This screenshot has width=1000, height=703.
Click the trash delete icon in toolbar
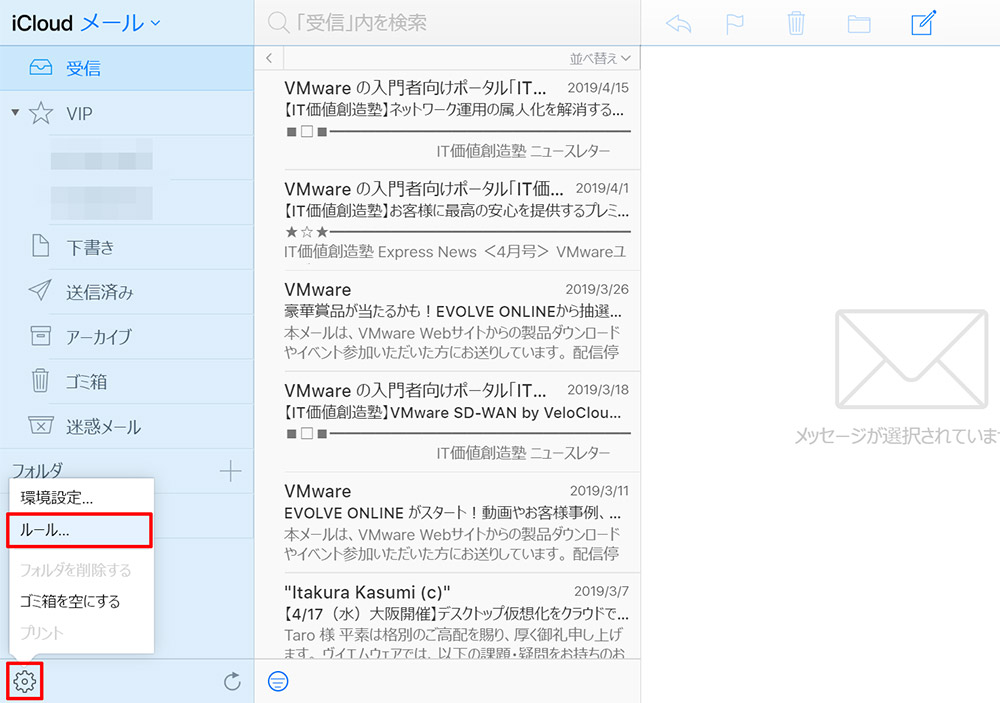[796, 24]
